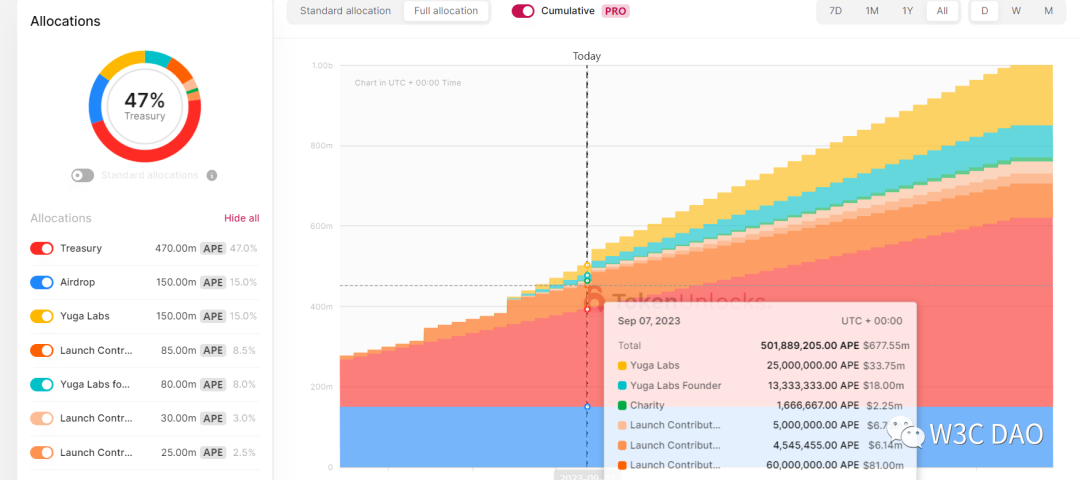Screen dimensions: 1080x480
Task: Switch to Full allocation tab
Action: [x=446, y=11]
